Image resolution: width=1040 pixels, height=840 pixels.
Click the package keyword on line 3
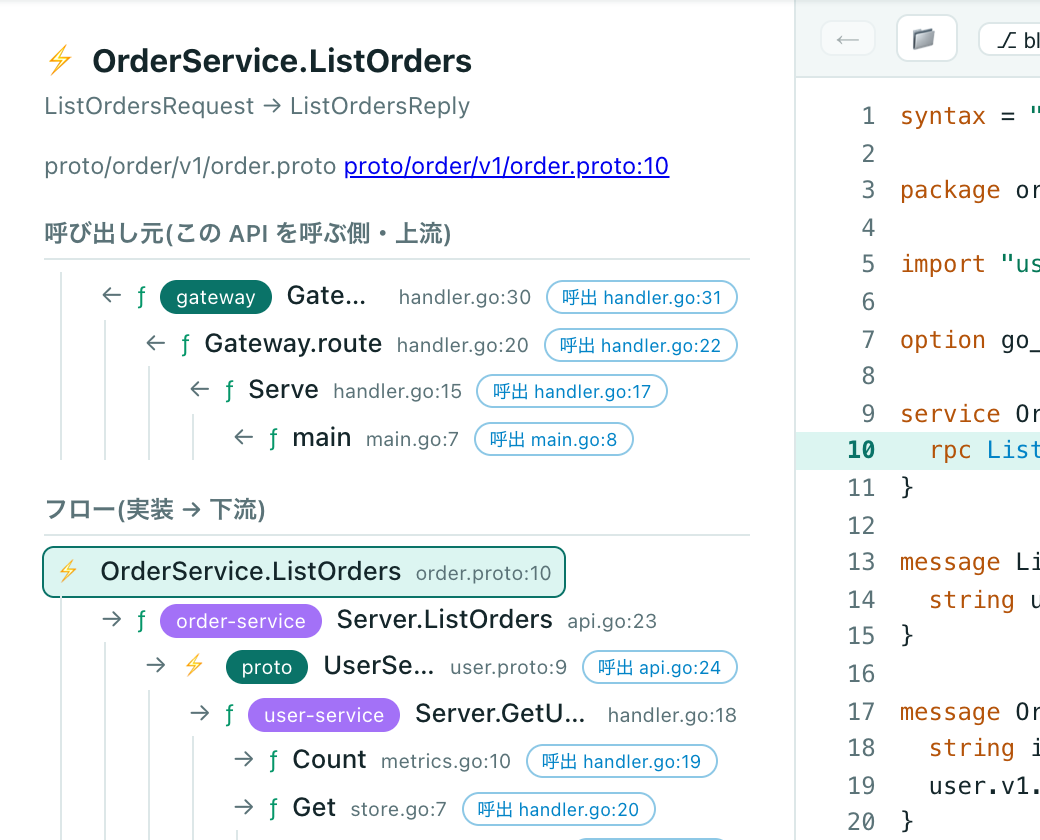[950, 191]
